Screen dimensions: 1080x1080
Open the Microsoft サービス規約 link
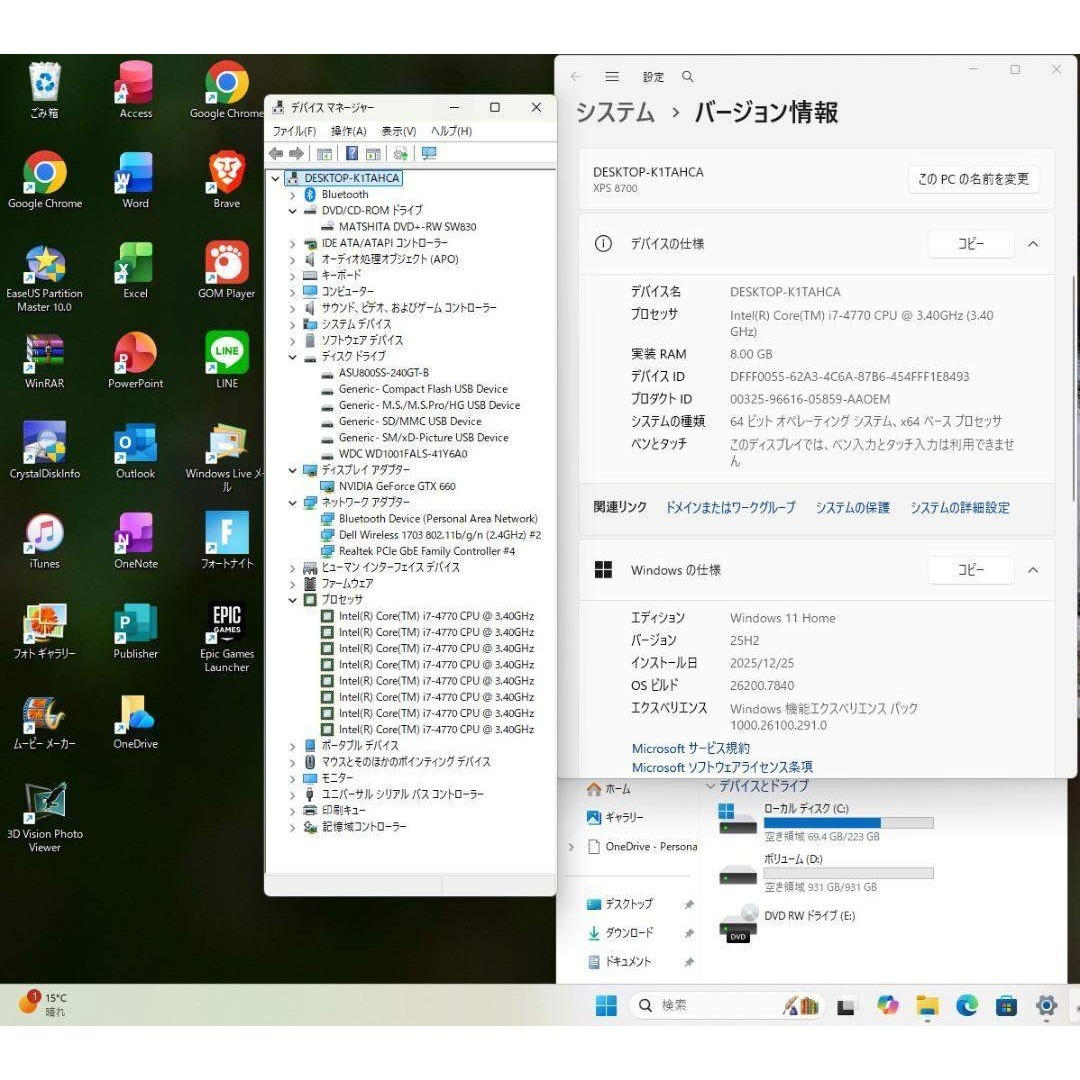[x=689, y=748]
